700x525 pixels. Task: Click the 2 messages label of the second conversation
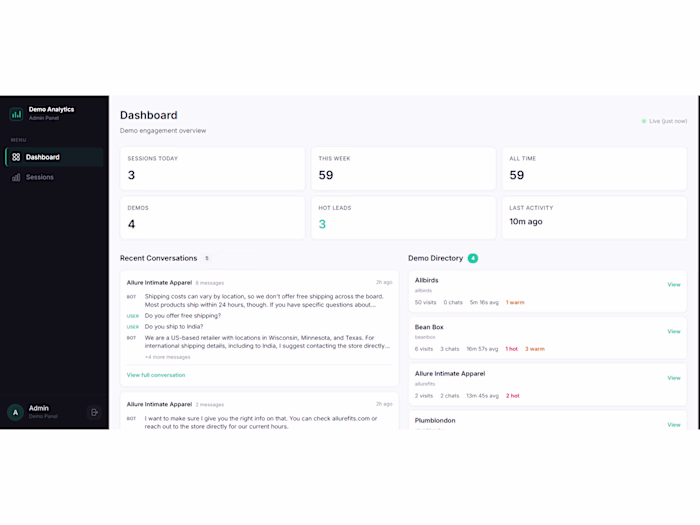[x=210, y=405]
